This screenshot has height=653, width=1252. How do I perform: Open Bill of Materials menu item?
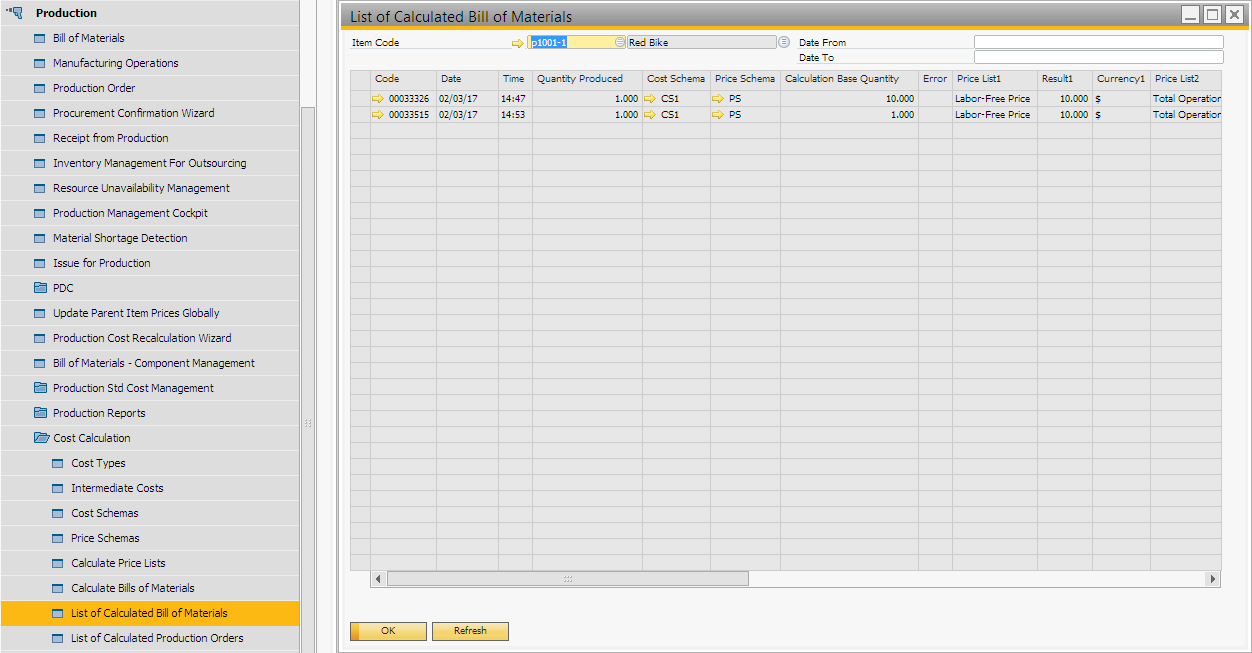[89, 38]
